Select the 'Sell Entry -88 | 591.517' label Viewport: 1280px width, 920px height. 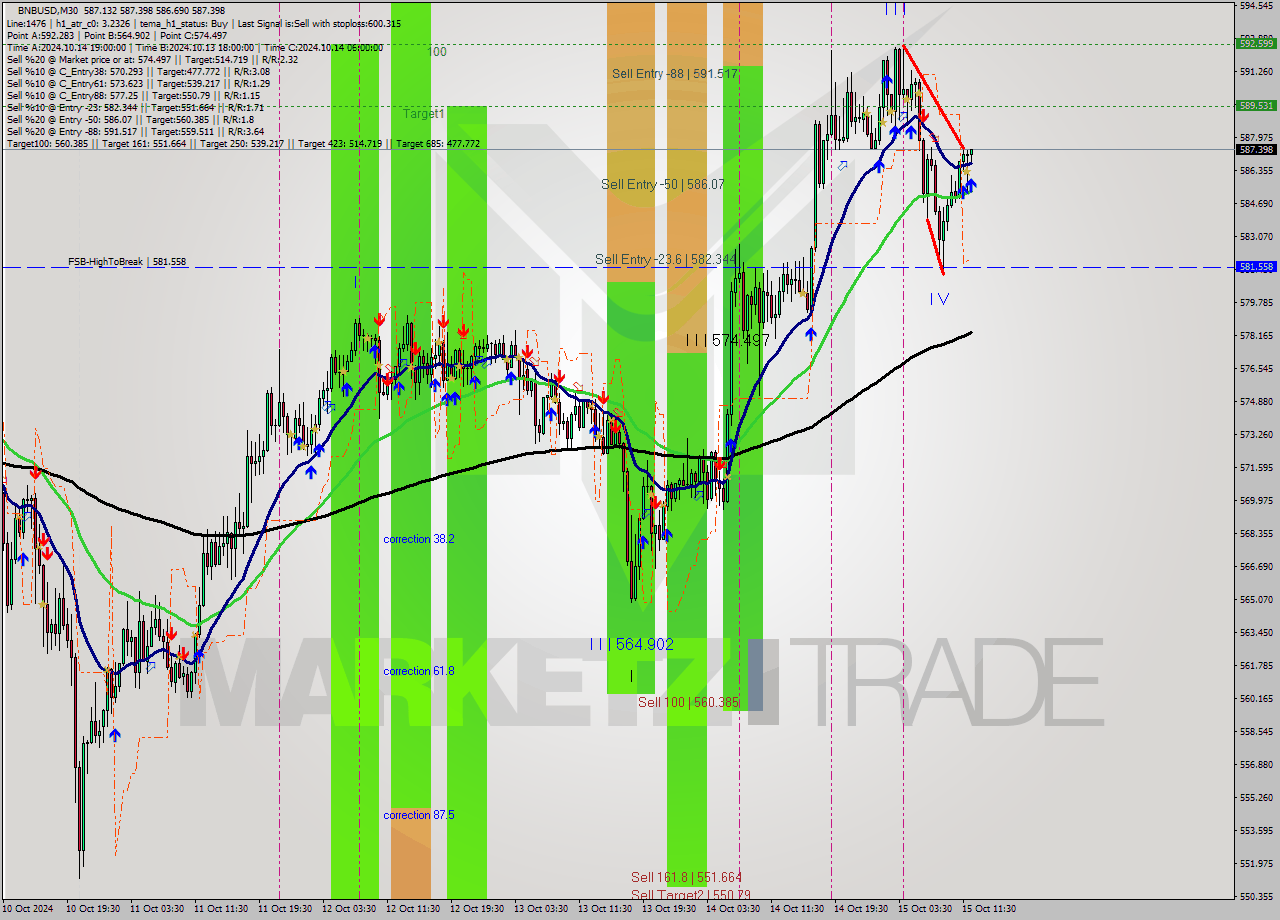tap(675, 74)
